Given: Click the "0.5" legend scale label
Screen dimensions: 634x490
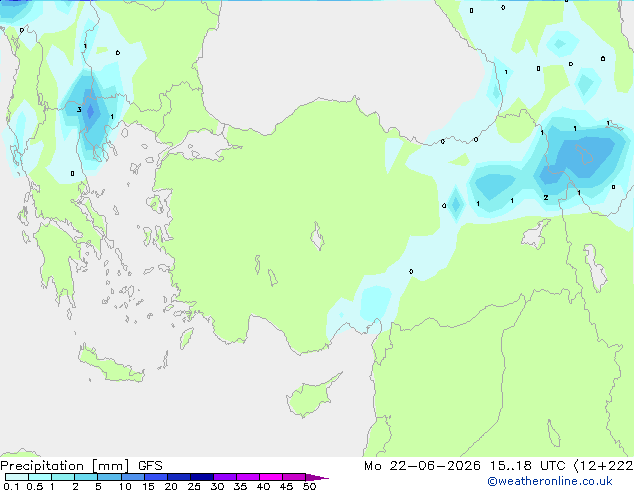Looking at the screenshot, I should 35,486.
